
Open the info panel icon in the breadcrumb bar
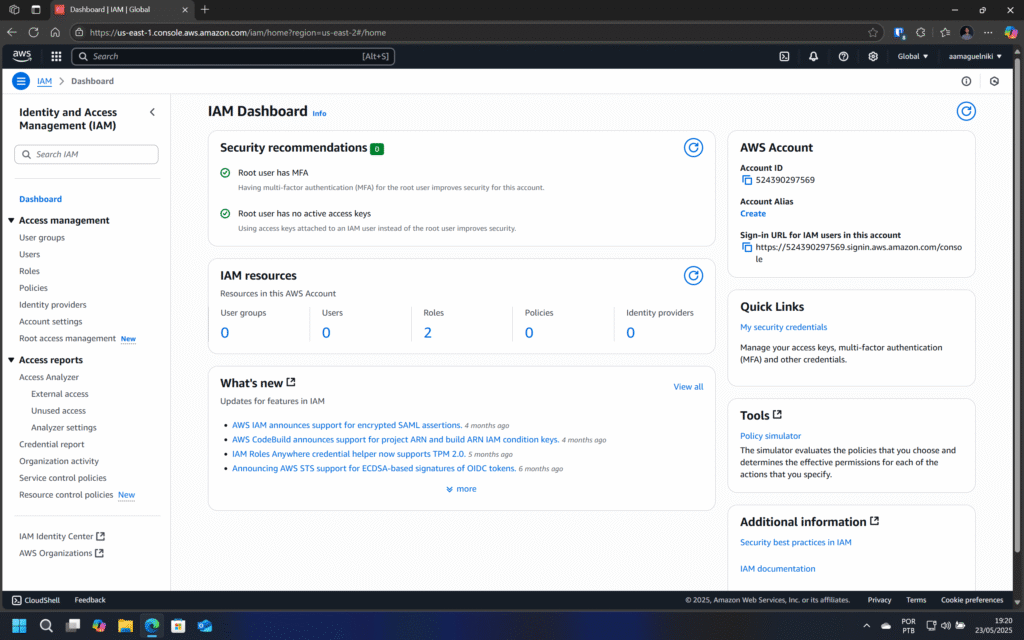click(x=966, y=81)
